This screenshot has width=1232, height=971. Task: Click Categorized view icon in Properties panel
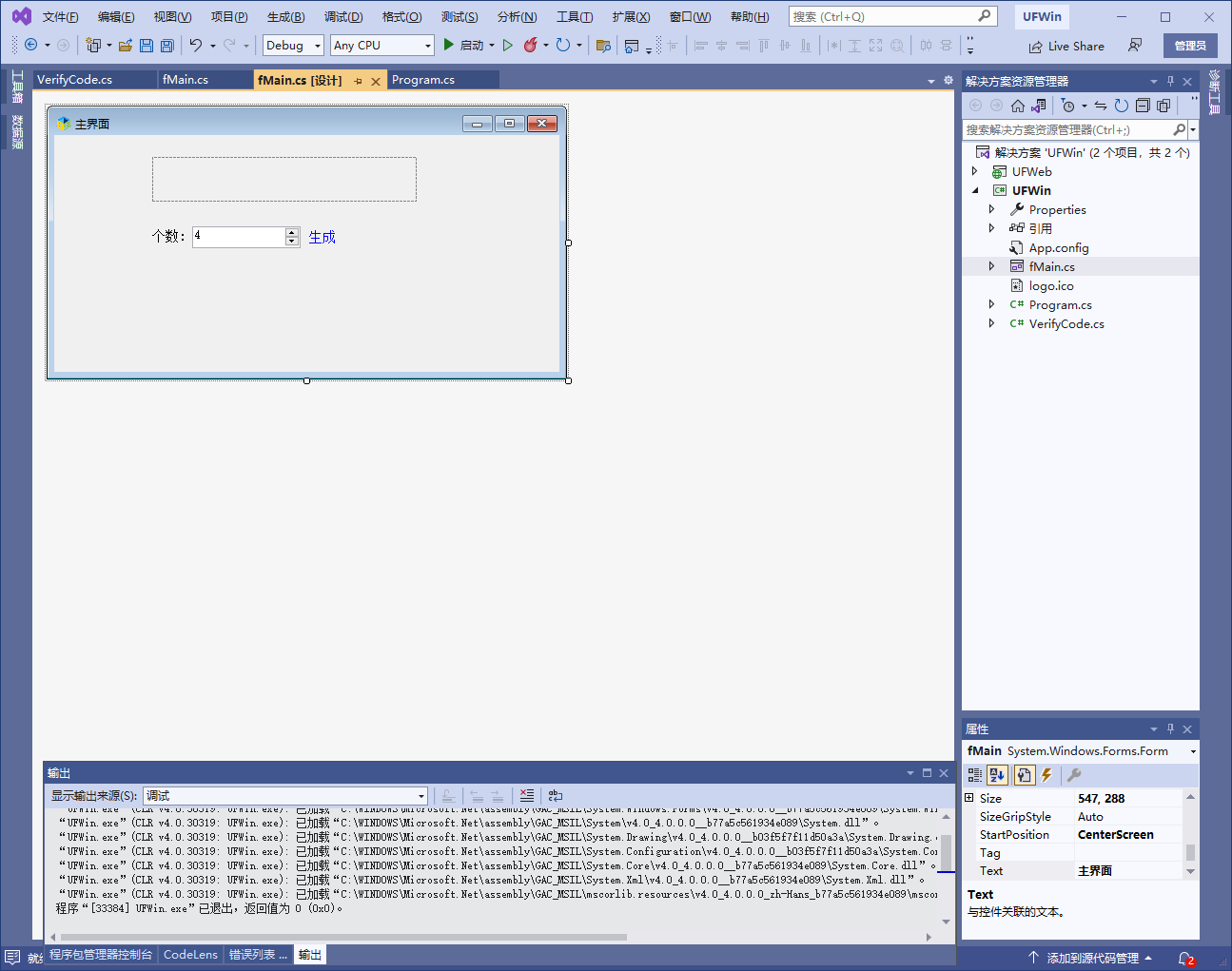coord(975,775)
